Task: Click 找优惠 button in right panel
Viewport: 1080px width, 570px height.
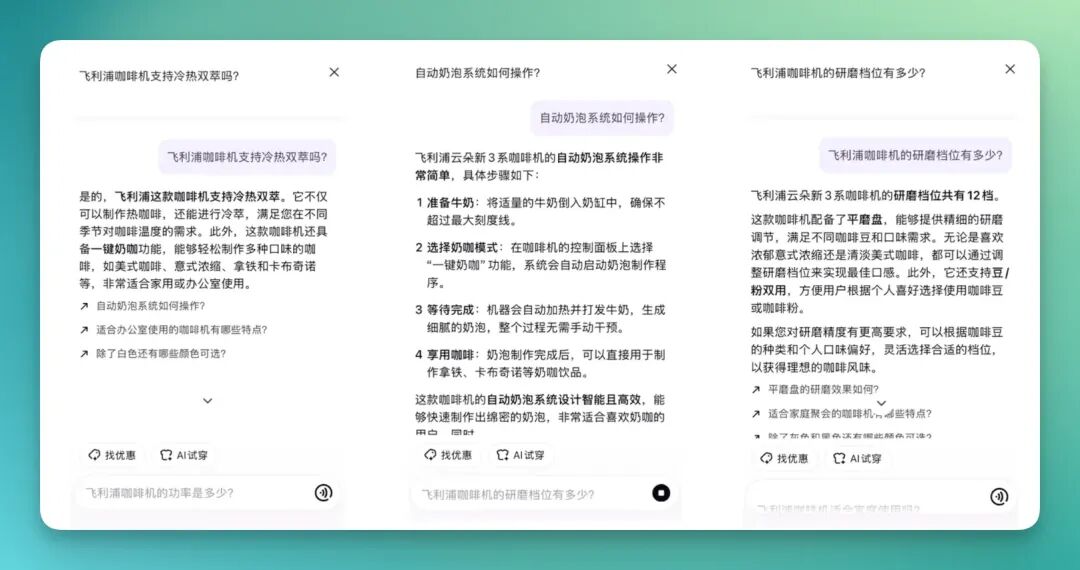Action: (785, 458)
